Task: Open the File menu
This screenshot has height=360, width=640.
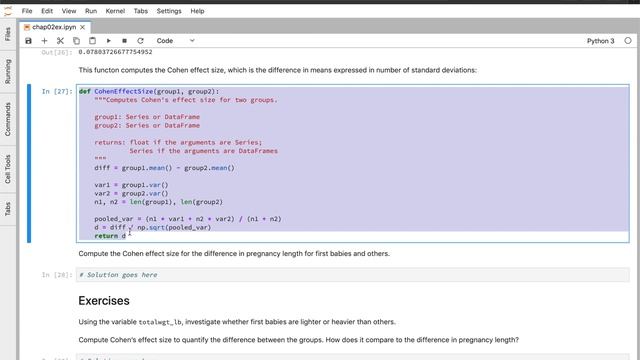Action: 27,11
